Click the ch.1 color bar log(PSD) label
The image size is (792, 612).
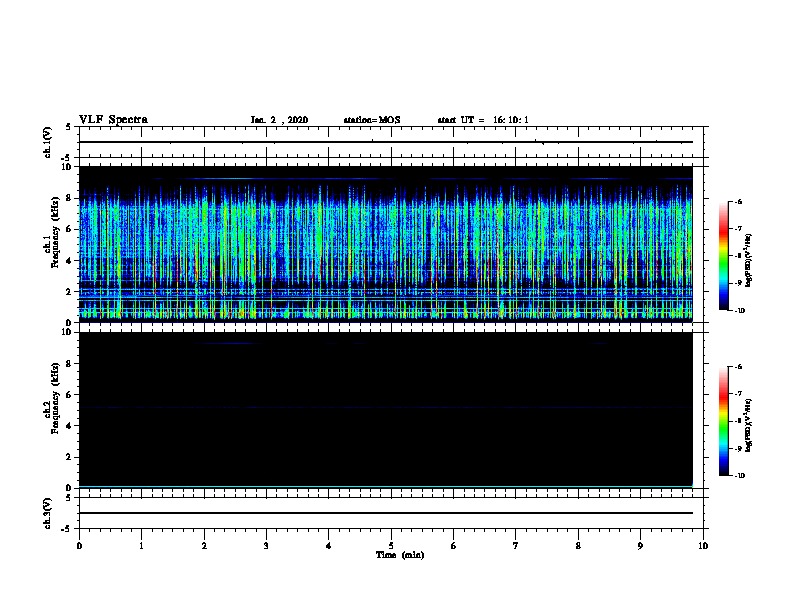tap(748, 261)
